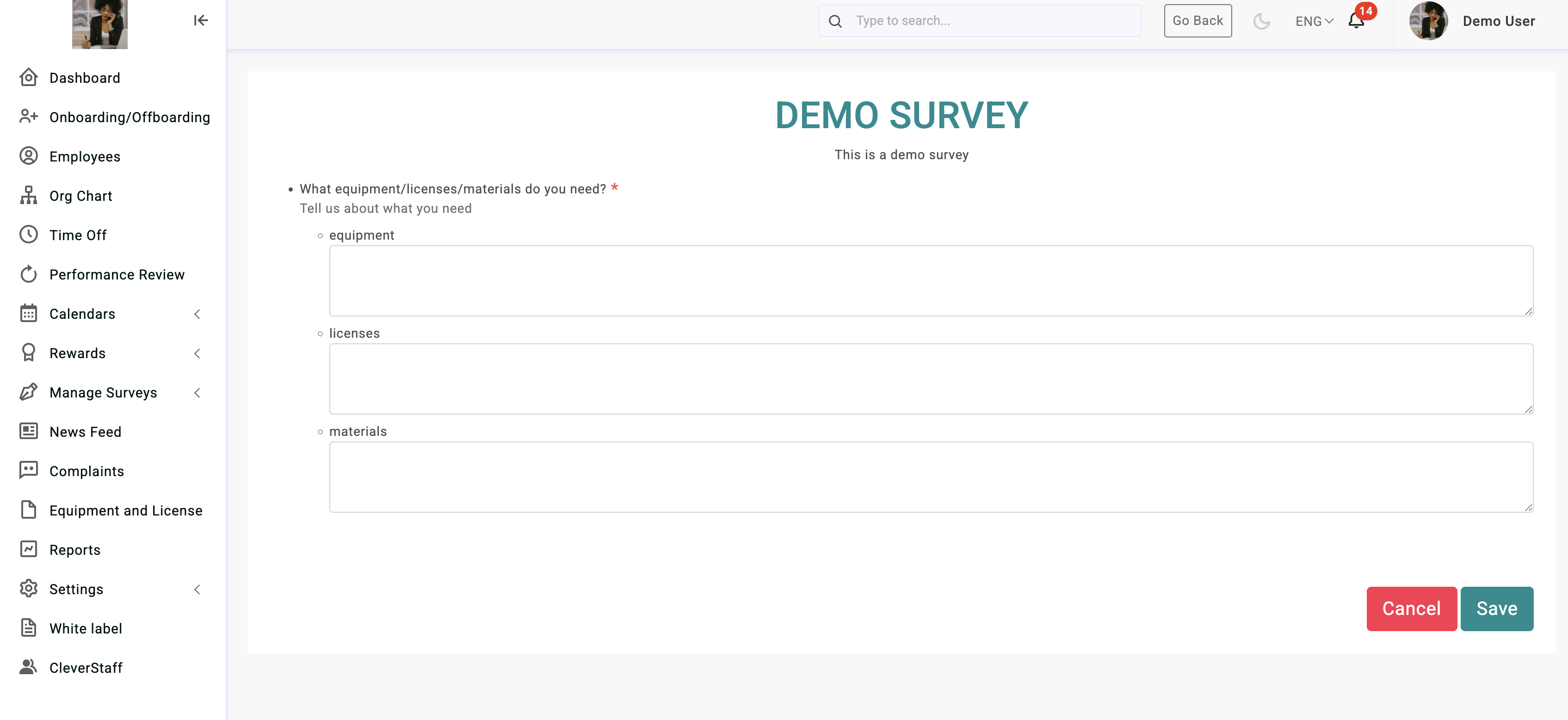Click the equipment text area

click(x=931, y=280)
